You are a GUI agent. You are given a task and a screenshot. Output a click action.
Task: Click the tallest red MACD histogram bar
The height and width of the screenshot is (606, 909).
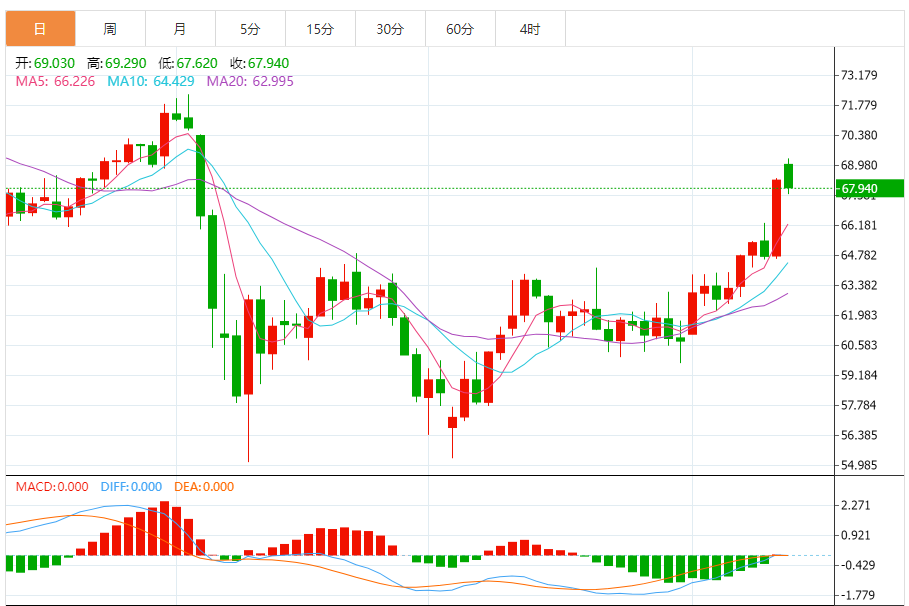pyautogui.click(x=164, y=528)
